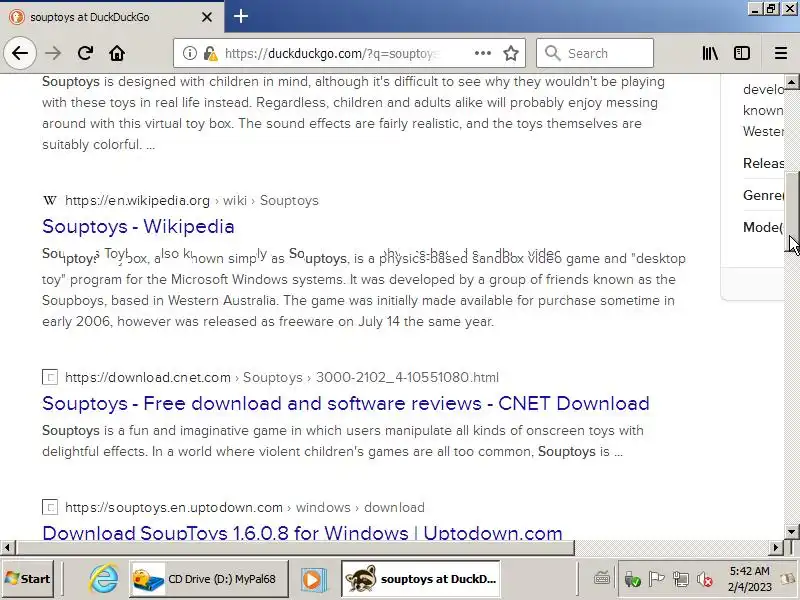The image size is (800, 600).
Task: Switch to CD Drive (D:) MyPal68 window
Action: [x=209, y=579]
